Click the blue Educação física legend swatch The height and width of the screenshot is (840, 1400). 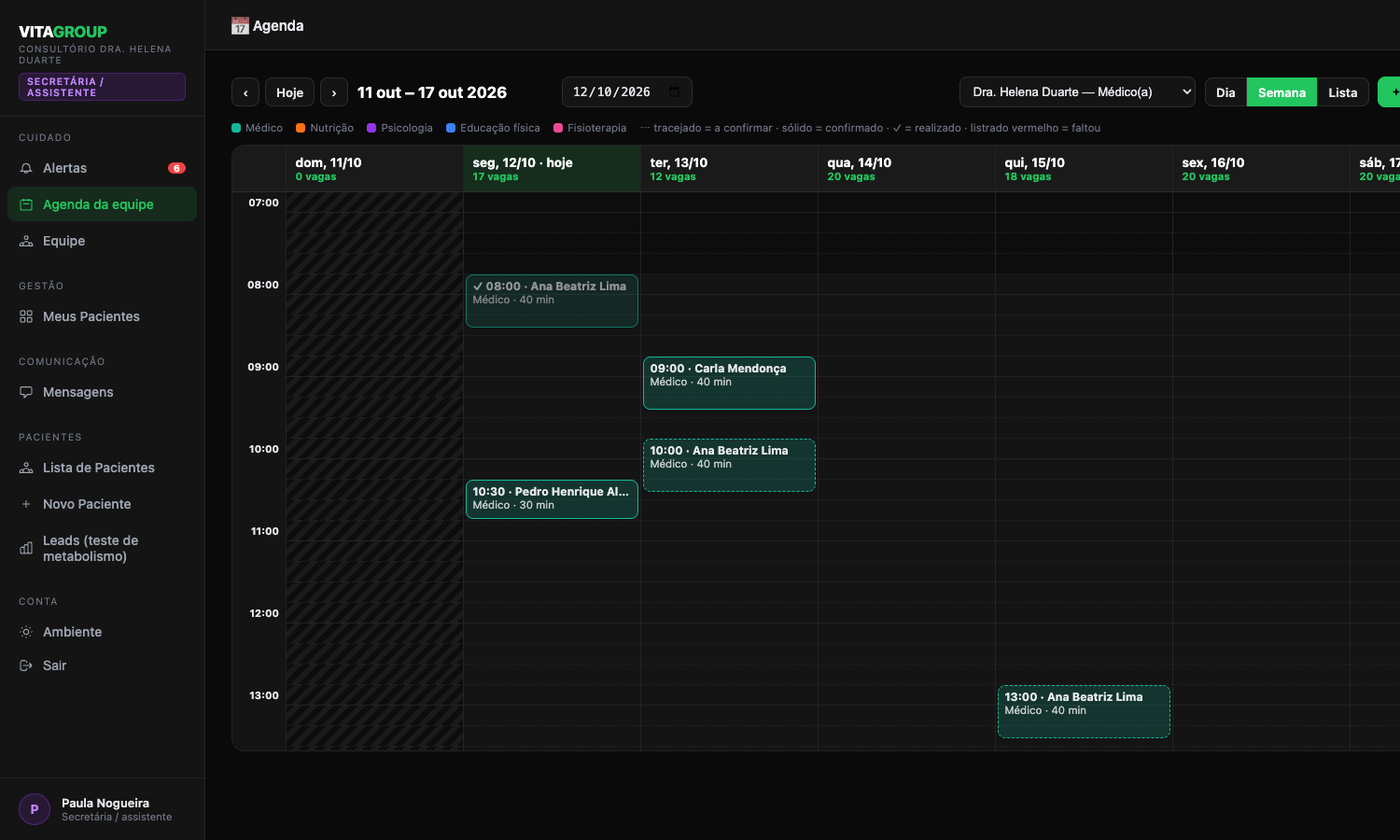451,128
